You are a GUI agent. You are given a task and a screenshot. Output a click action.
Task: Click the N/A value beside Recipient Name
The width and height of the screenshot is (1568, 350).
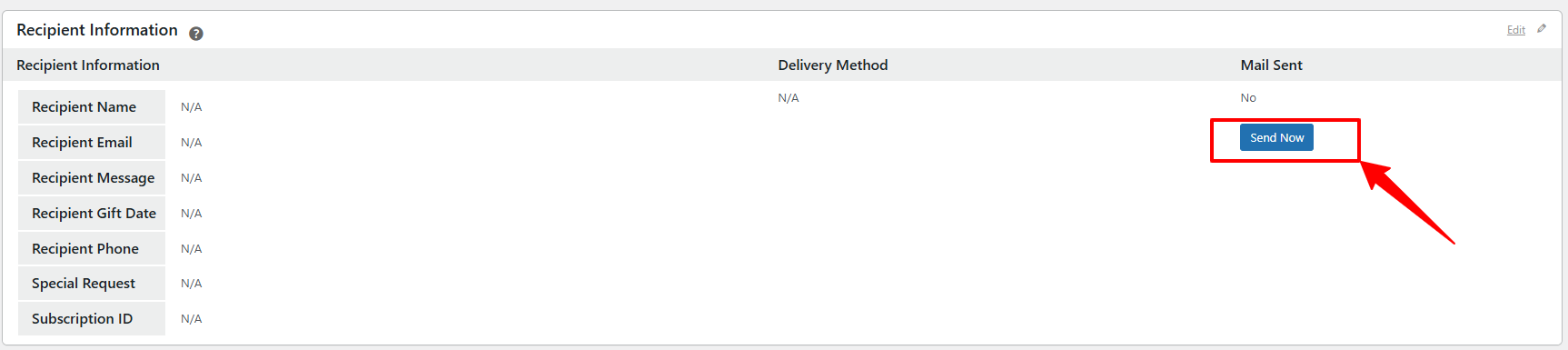[191, 106]
